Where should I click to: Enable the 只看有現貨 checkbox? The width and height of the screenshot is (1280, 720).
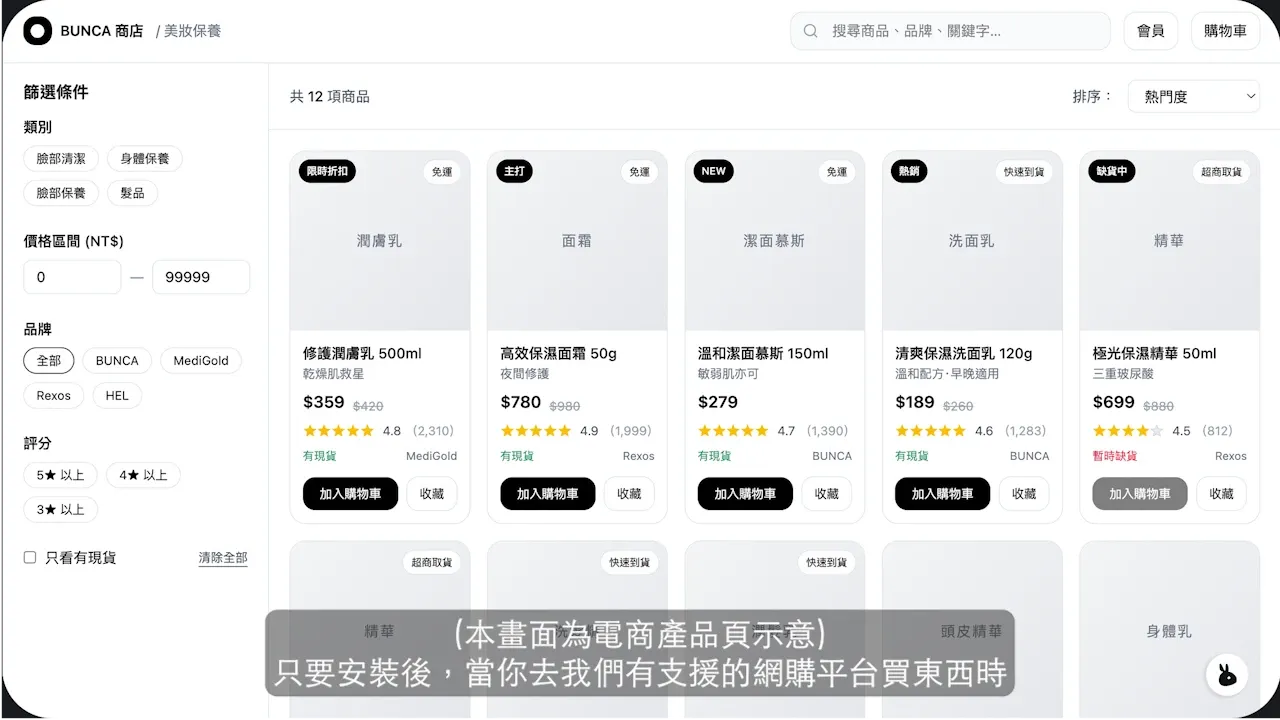pos(30,557)
